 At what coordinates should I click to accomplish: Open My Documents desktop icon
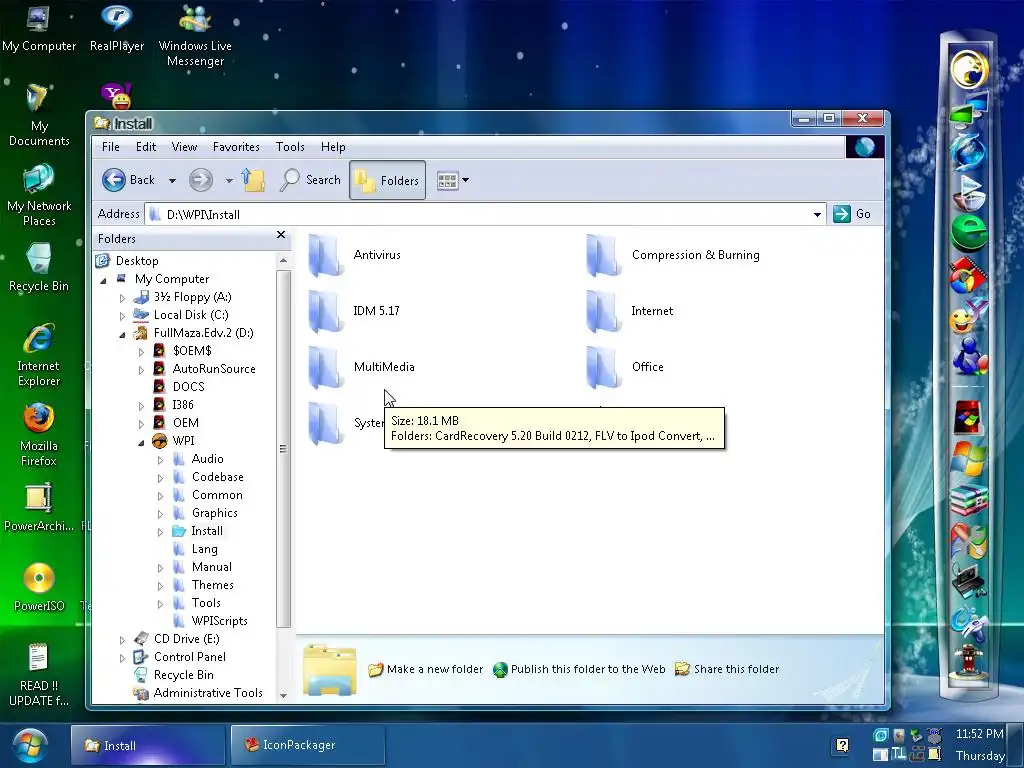pos(39,116)
